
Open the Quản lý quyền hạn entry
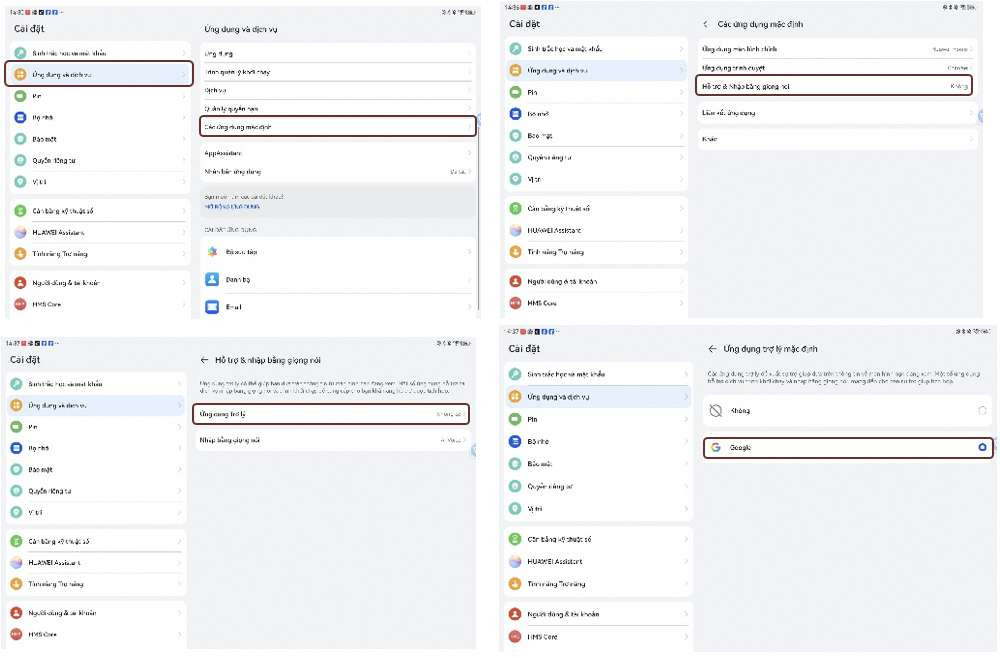(338, 109)
